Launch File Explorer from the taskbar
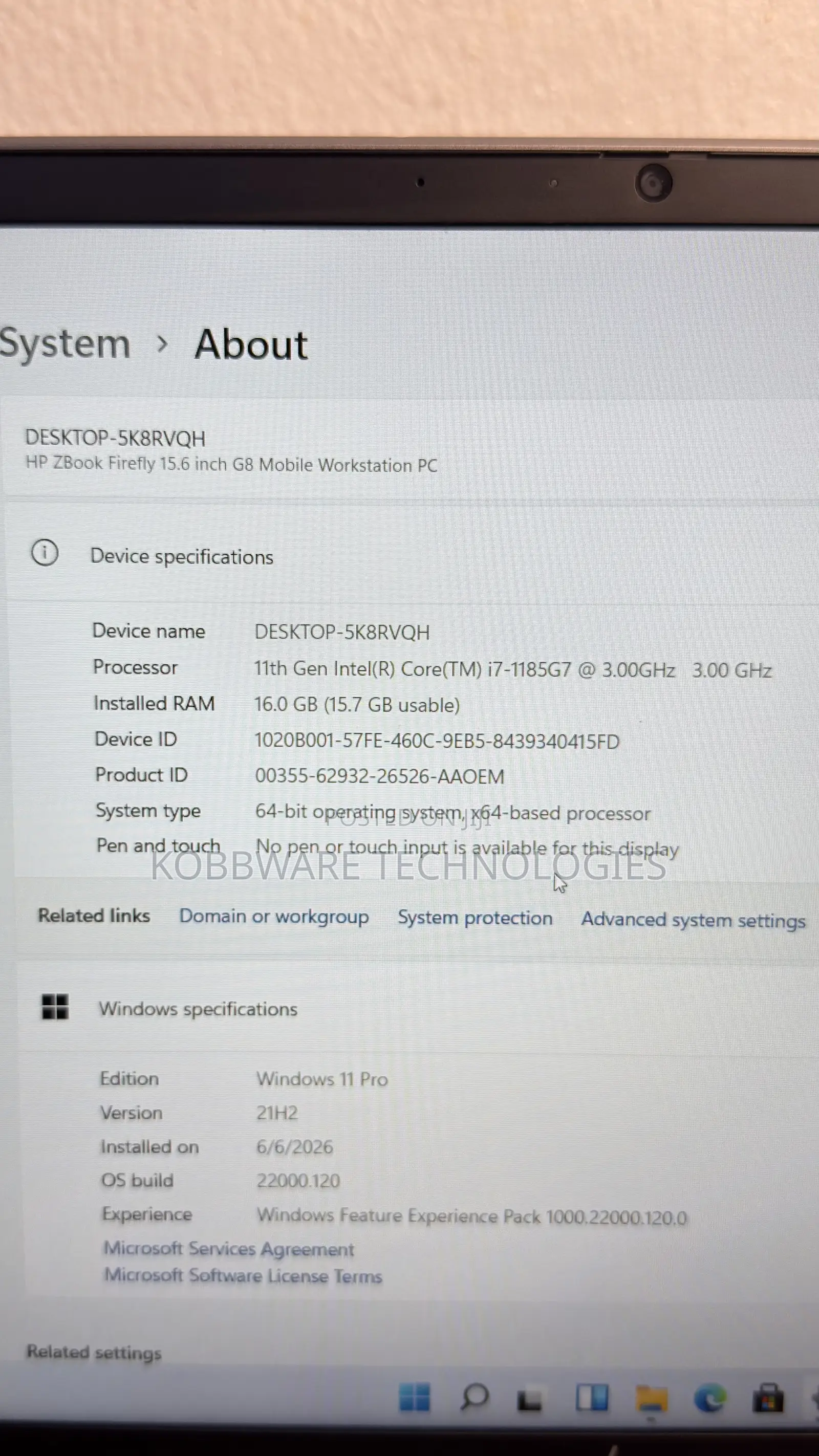Screen dimensions: 819x1456 coord(651,1400)
